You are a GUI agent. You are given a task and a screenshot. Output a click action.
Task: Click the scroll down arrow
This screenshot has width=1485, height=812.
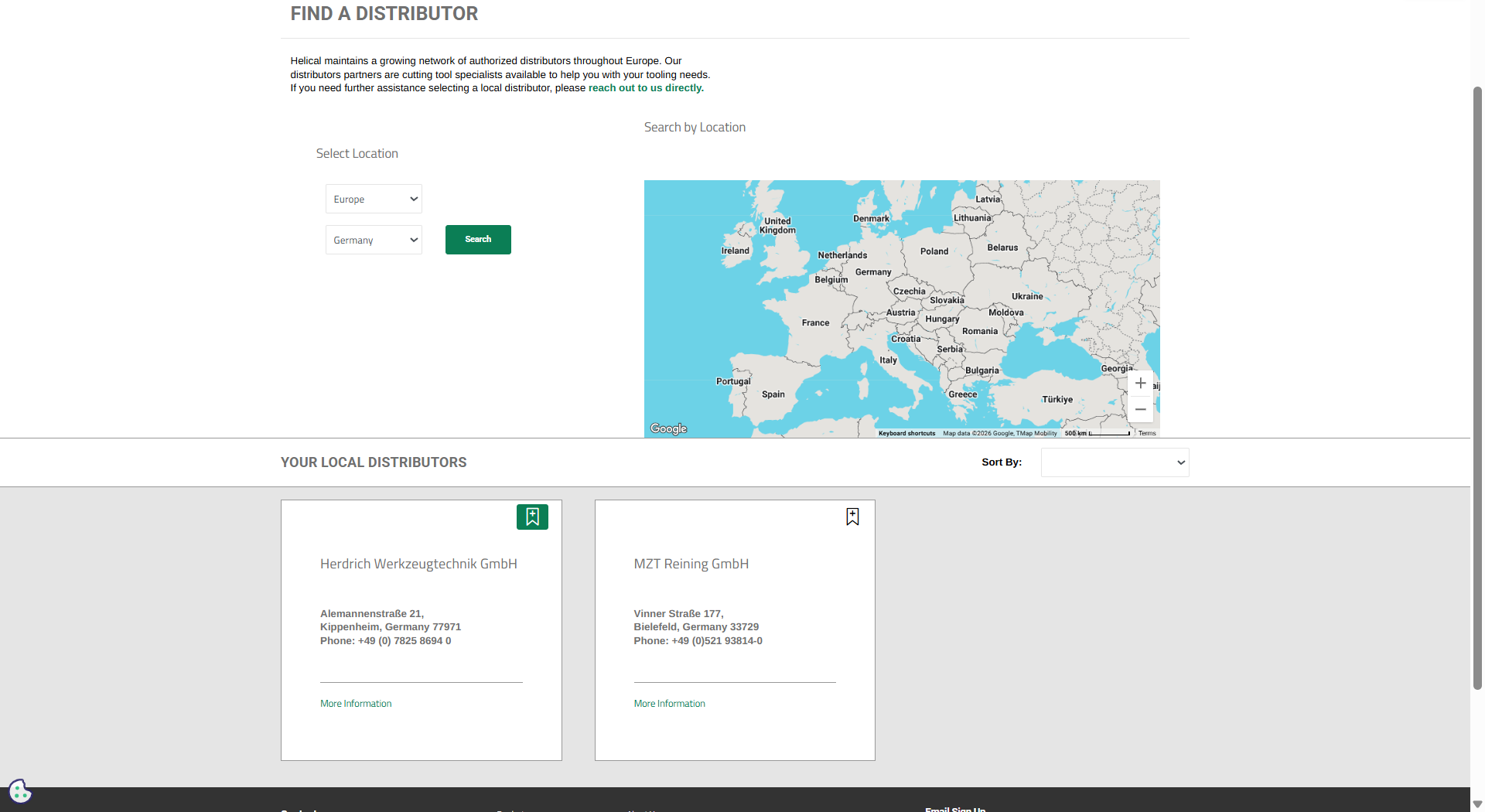1477,804
